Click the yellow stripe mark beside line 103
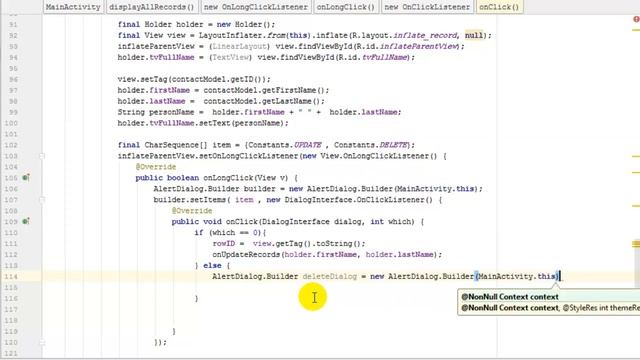The width and height of the screenshot is (640, 360). point(636,156)
